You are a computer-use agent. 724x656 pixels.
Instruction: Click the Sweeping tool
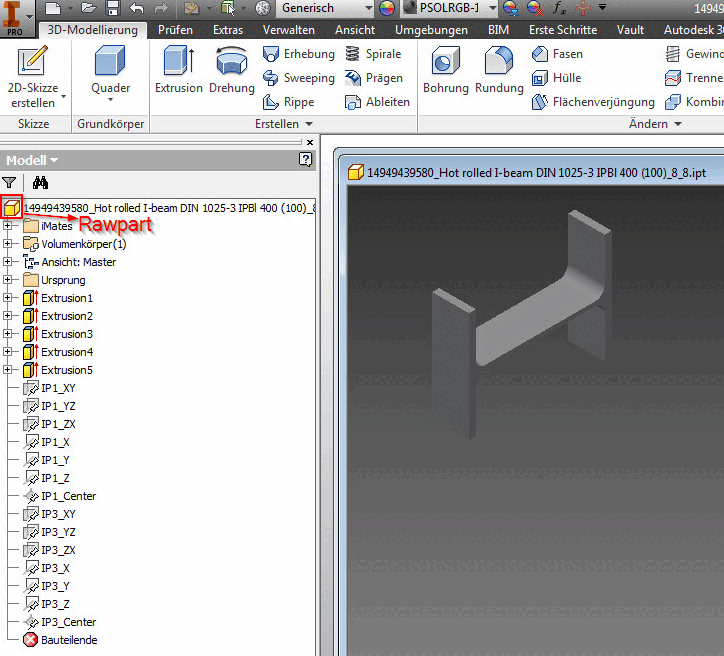click(299, 78)
